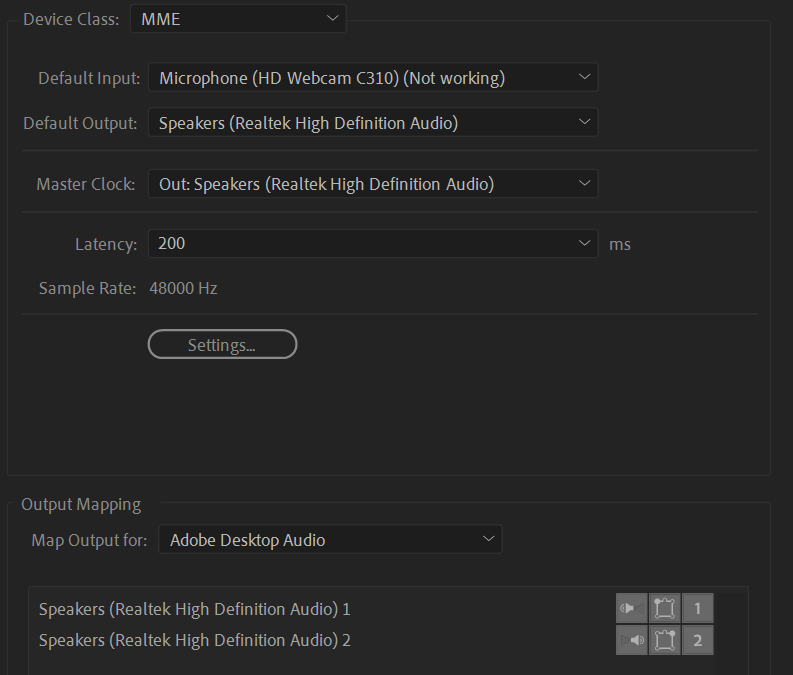Click the 48000 Hz sample rate value
This screenshot has width=793, height=675.
point(183,288)
